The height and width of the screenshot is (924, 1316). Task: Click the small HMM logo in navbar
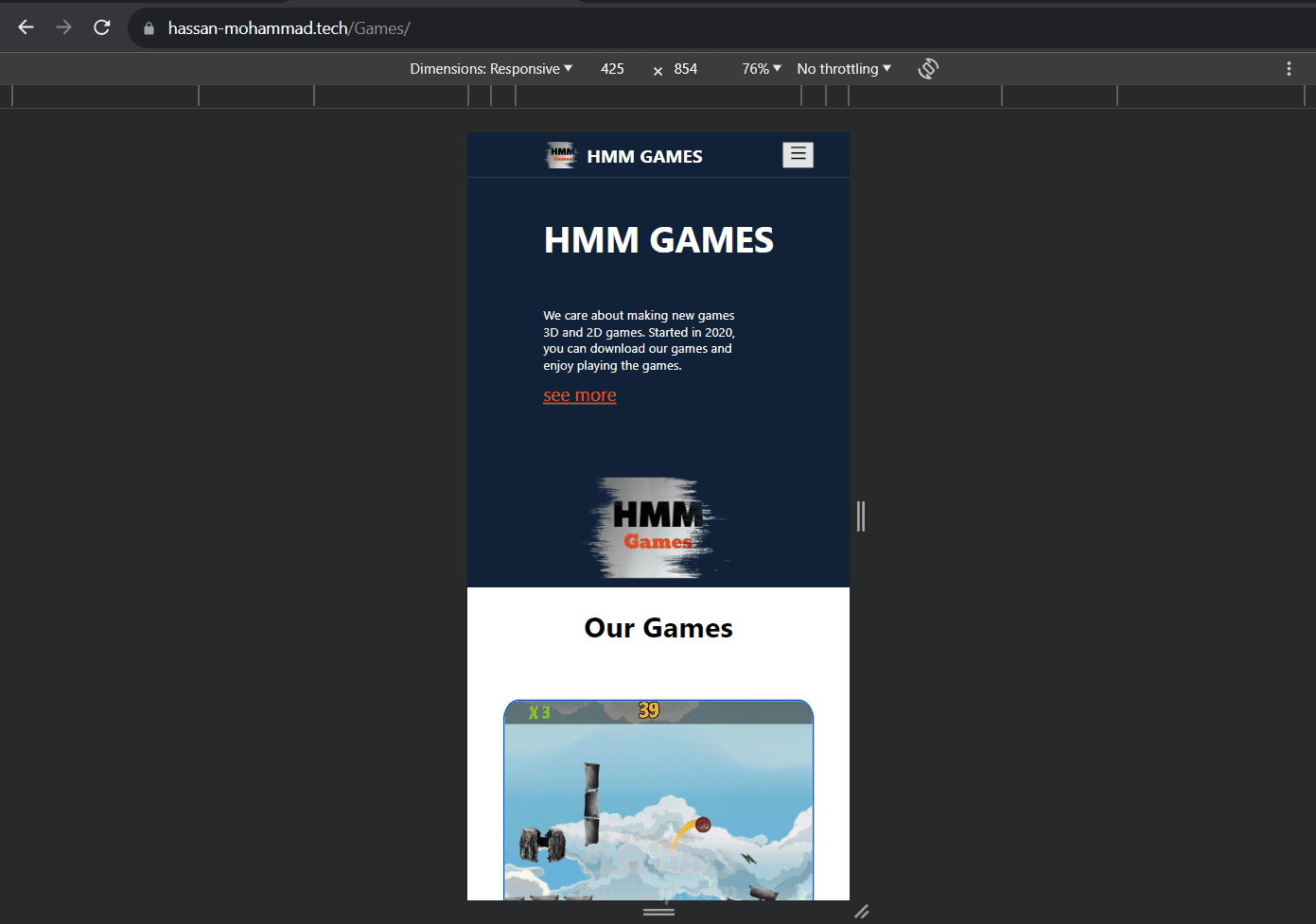561,155
